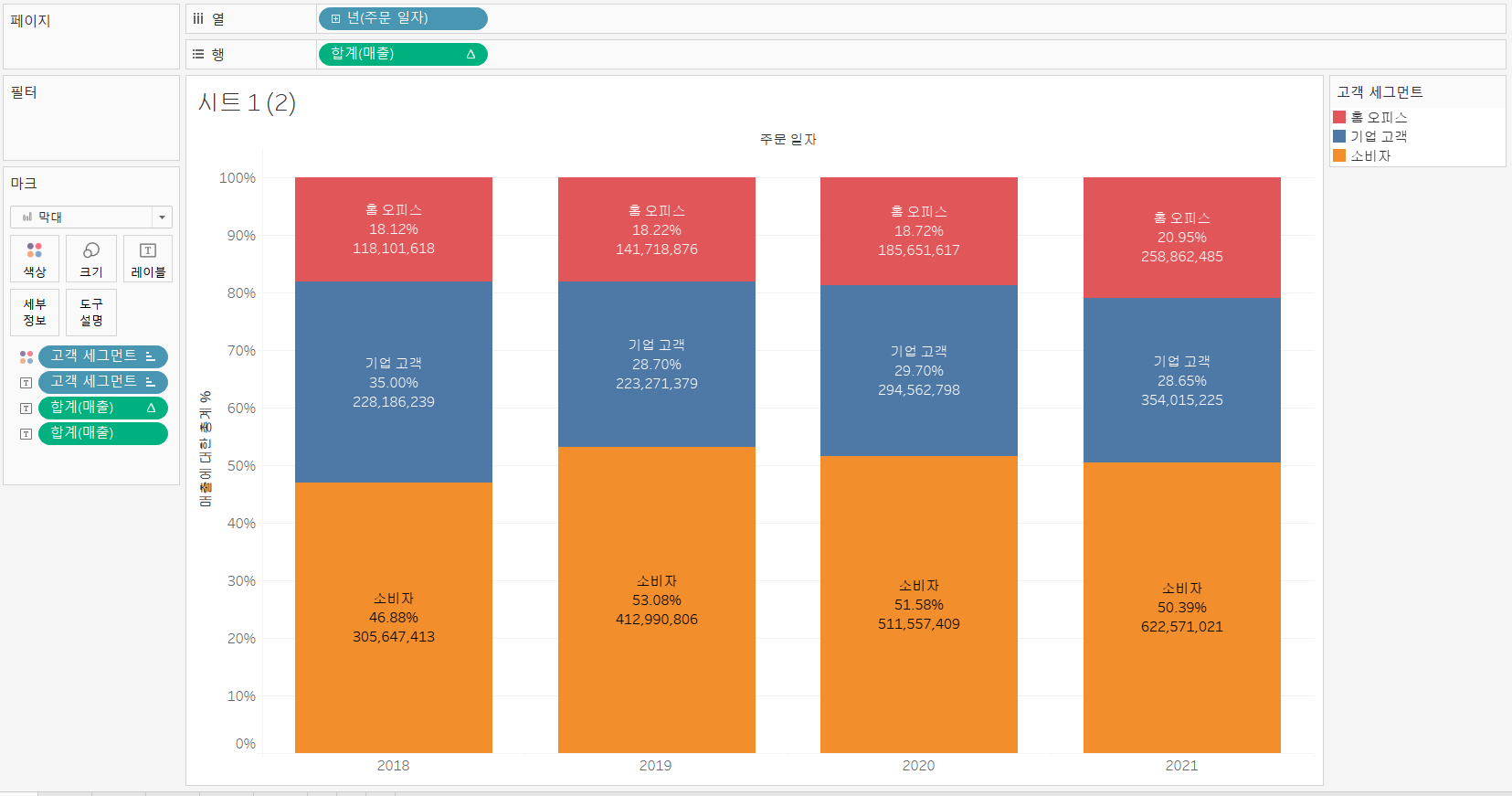Click the 2018 x-axis year label
Screen dimensions: 1512x796
pyautogui.click(x=394, y=766)
